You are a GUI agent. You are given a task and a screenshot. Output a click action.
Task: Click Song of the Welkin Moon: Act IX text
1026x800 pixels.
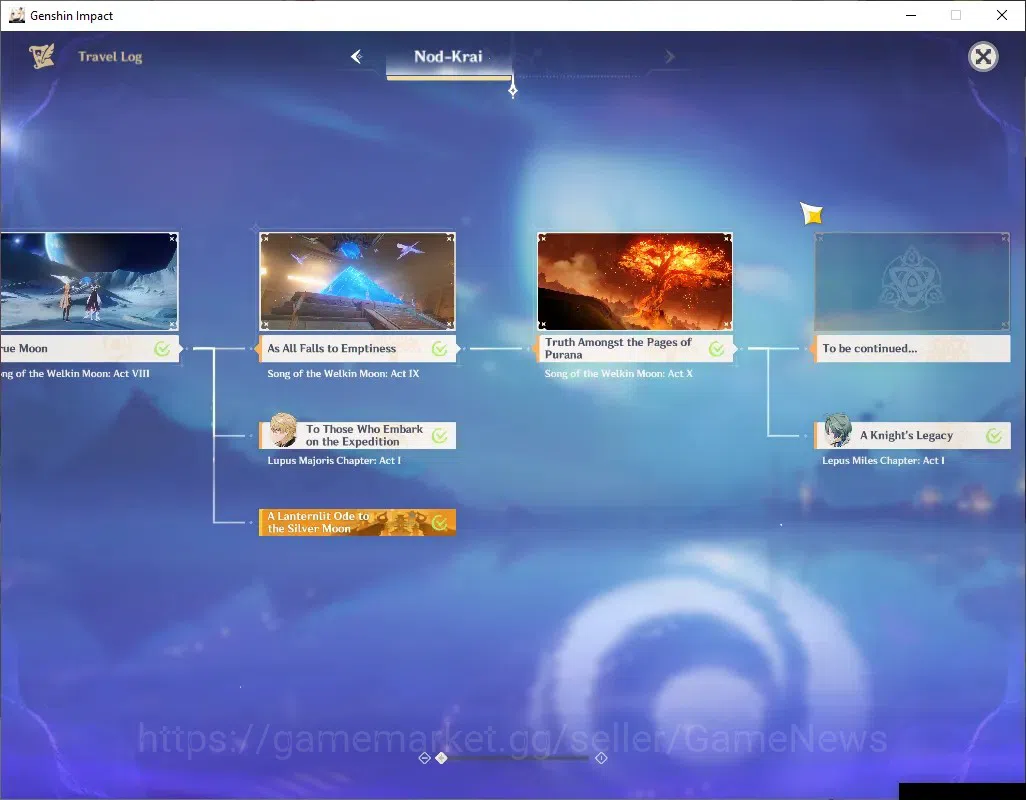click(x=343, y=374)
